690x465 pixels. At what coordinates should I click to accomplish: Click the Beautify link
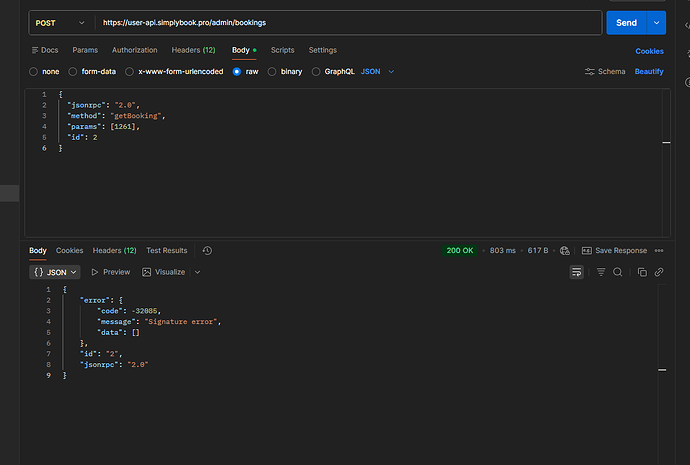(649, 72)
